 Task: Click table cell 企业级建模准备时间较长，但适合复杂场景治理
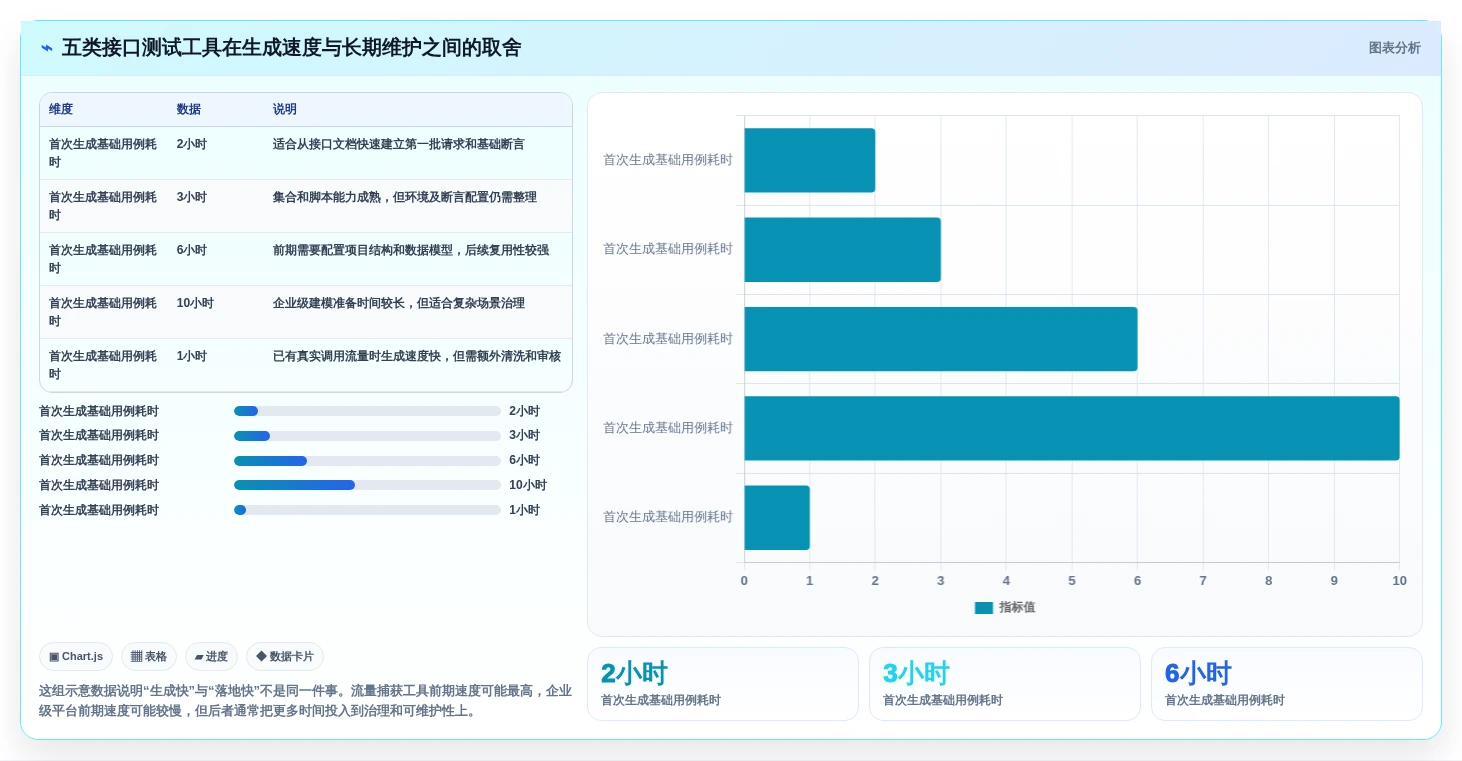click(398, 303)
